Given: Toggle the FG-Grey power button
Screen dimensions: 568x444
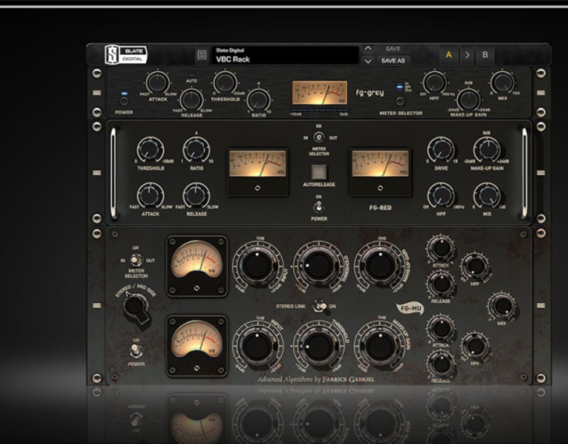Looking at the screenshot, I should (x=124, y=101).
